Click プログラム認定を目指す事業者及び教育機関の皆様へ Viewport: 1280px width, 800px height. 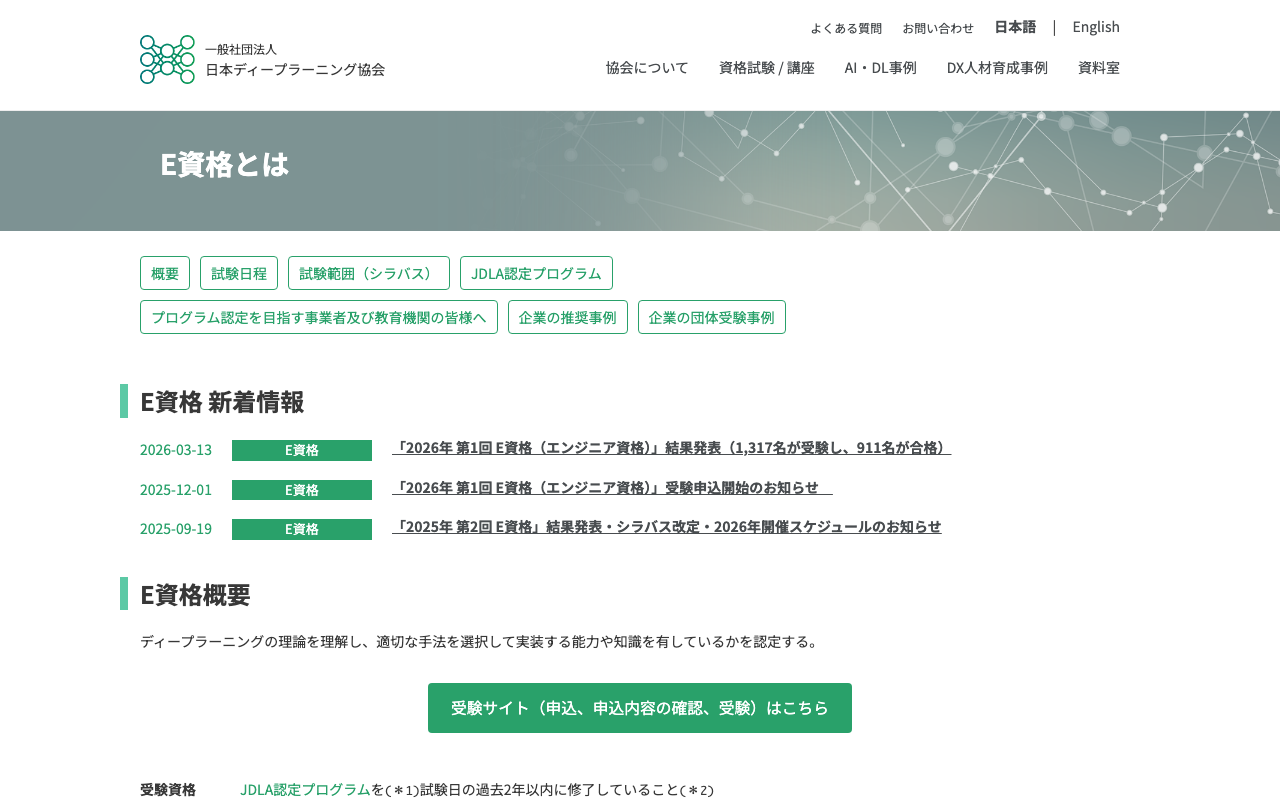point(318,316)
